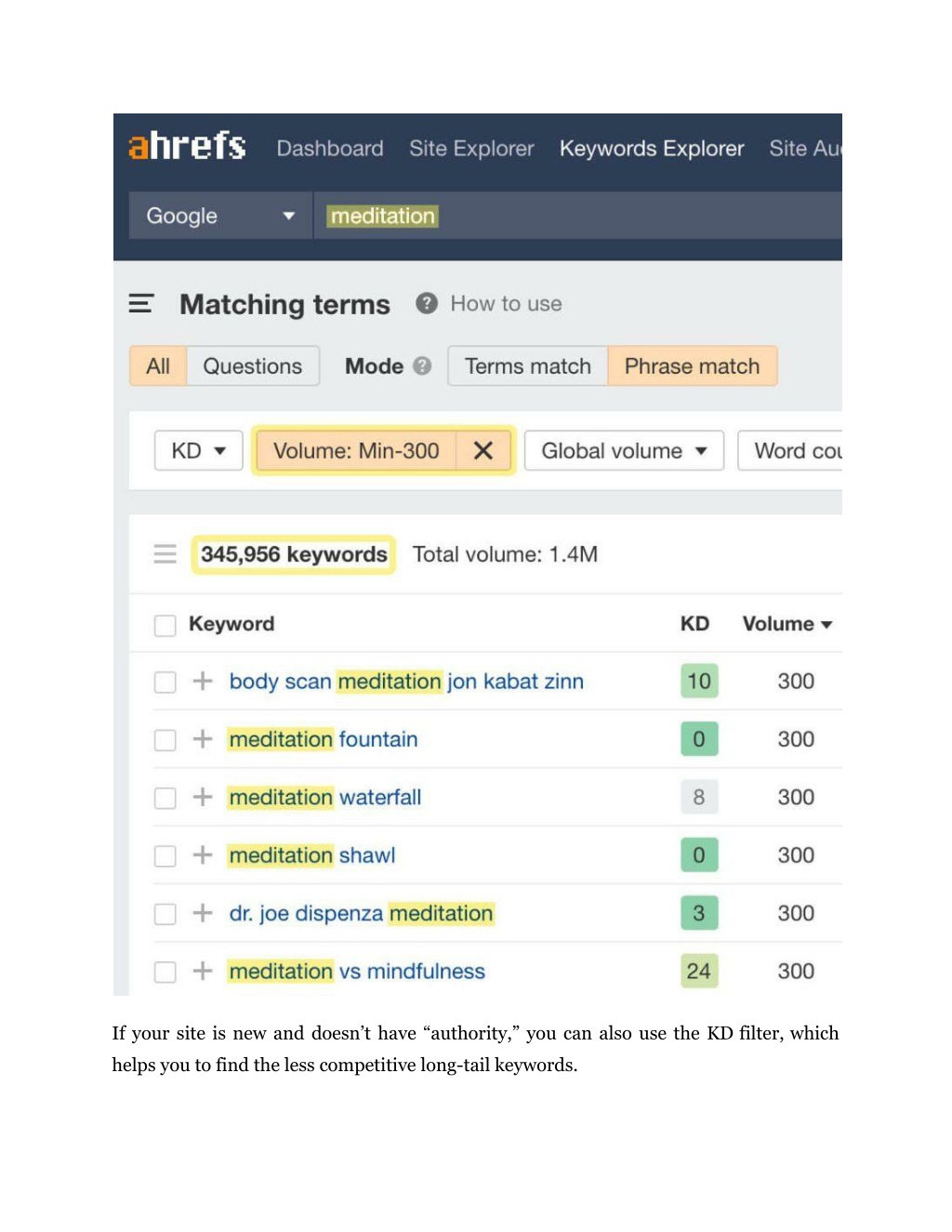Screen dimensions: 952x1232
Task: Click the plus icon for meditation vs mindfulness
Action: click(202, 971)
